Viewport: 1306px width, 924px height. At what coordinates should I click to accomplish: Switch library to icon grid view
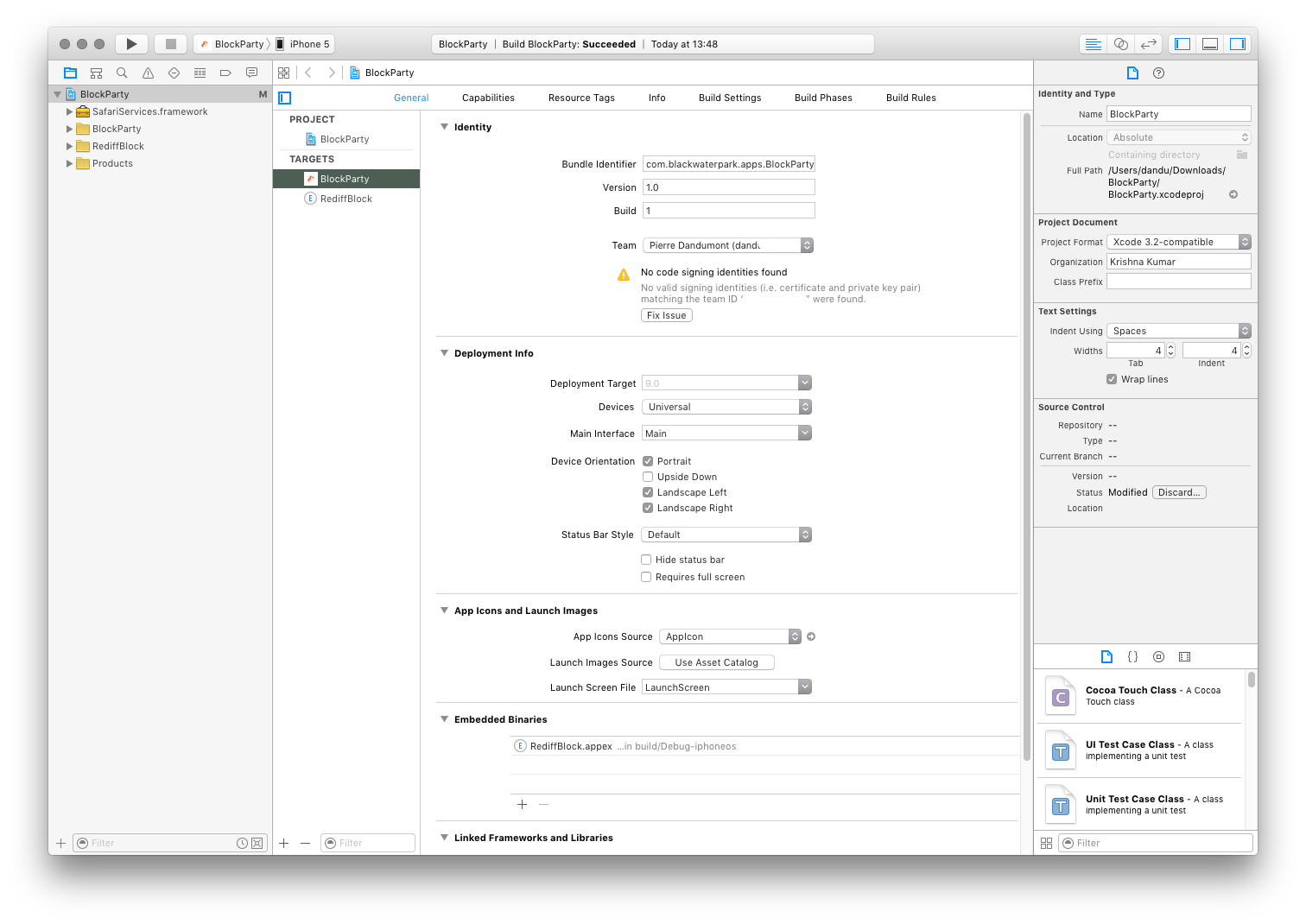point(1046,843)
